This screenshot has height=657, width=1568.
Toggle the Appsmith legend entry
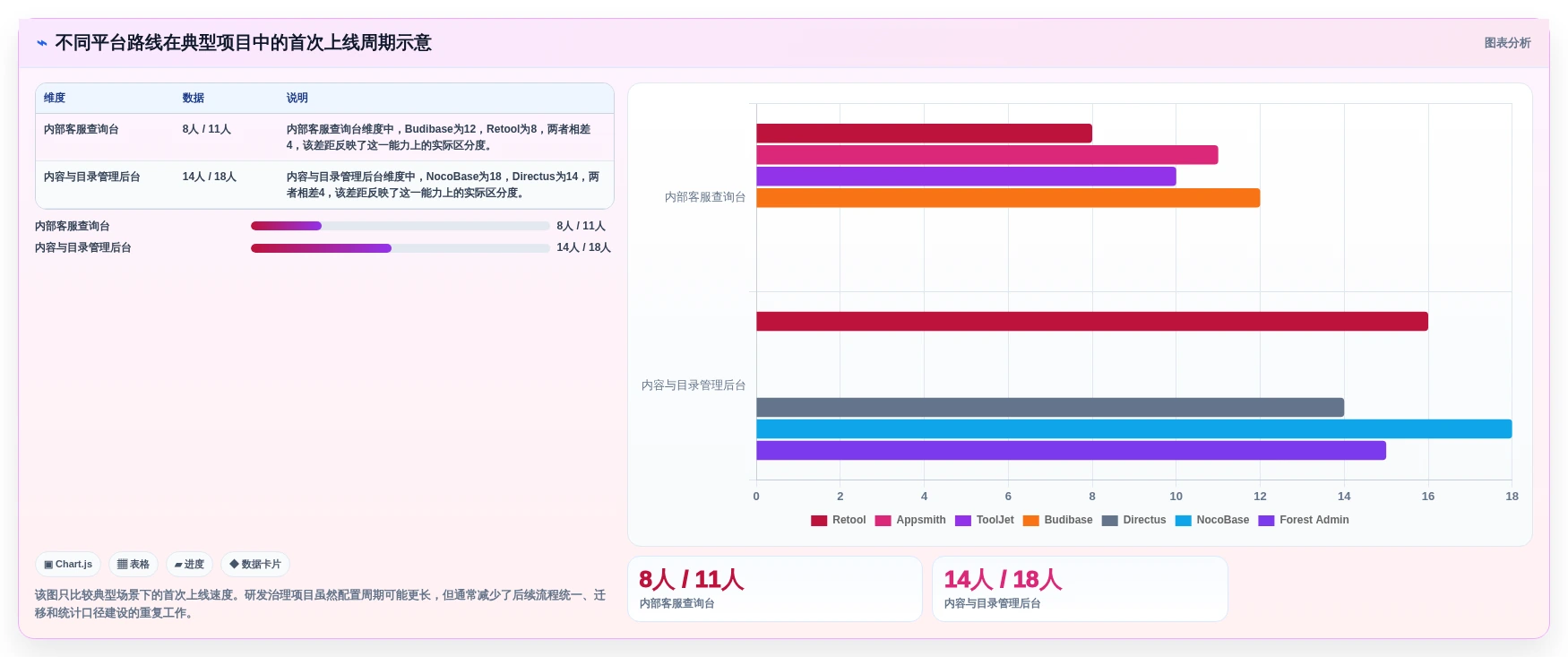pyautogui.click(x=910, y=520)
